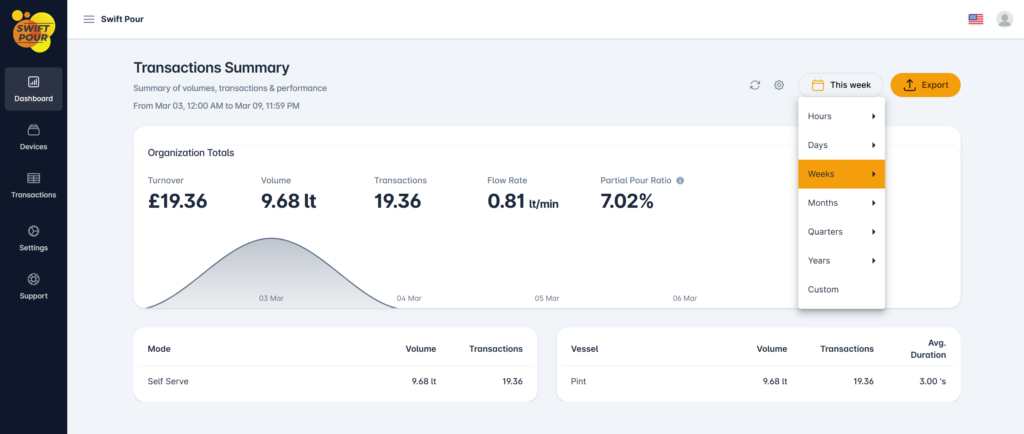Viewport: 1024px width, 434px height.
Task: Open the user profile avatar
Action: click(x=1004, y=19)
